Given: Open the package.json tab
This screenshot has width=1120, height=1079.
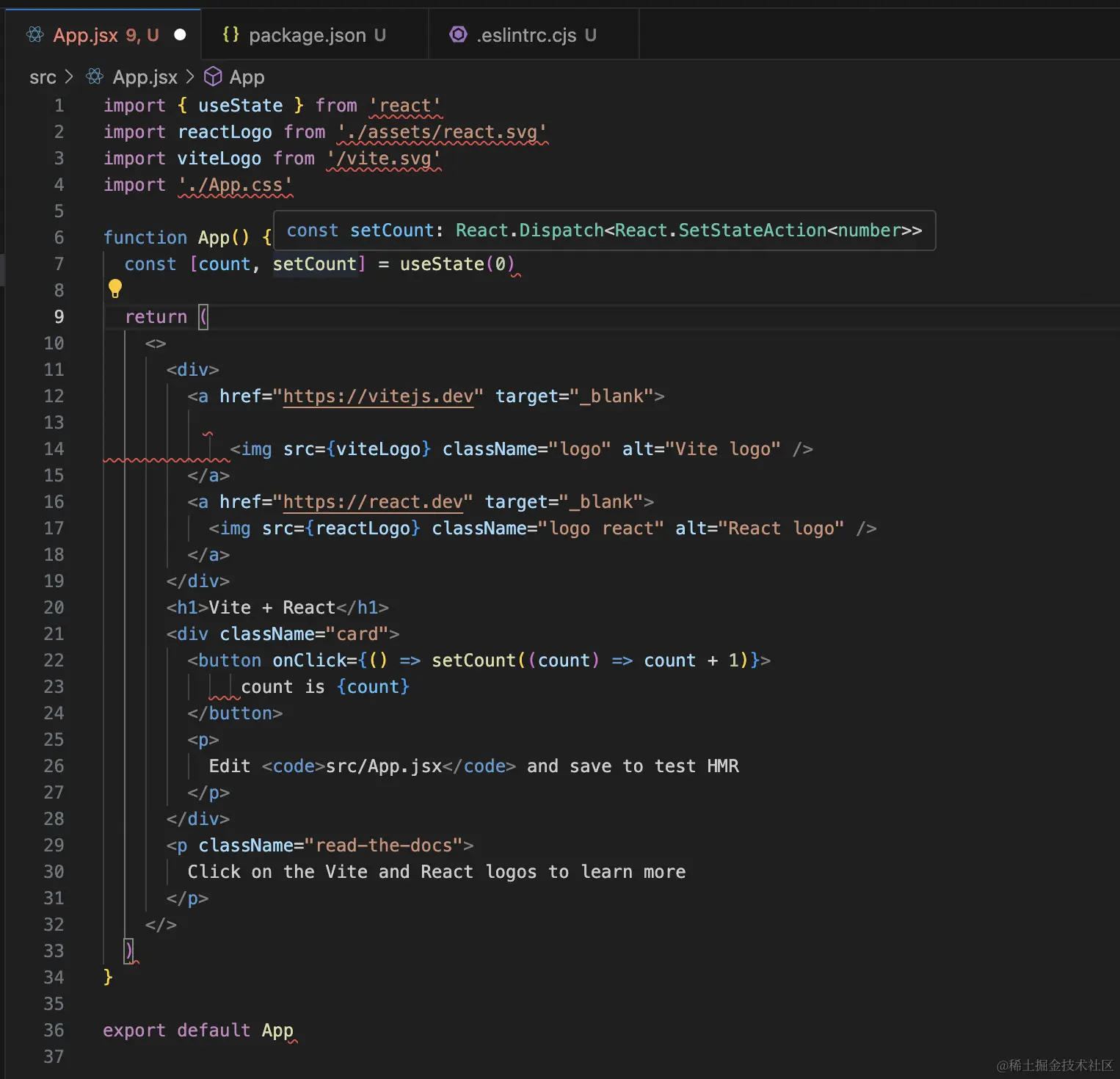Looking at the screenshot, I should (x=315, y=34).
